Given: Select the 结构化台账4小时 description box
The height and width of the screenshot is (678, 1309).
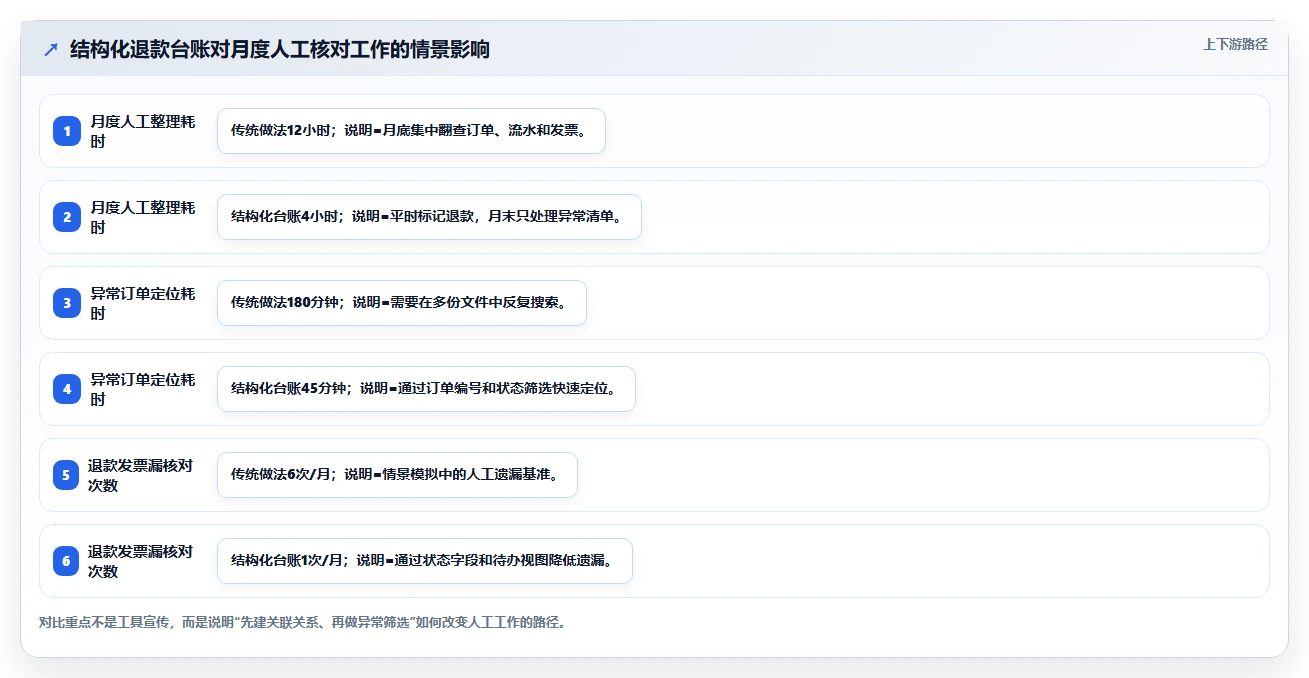Looking at the screenshot, I should (x=429, y=217).
